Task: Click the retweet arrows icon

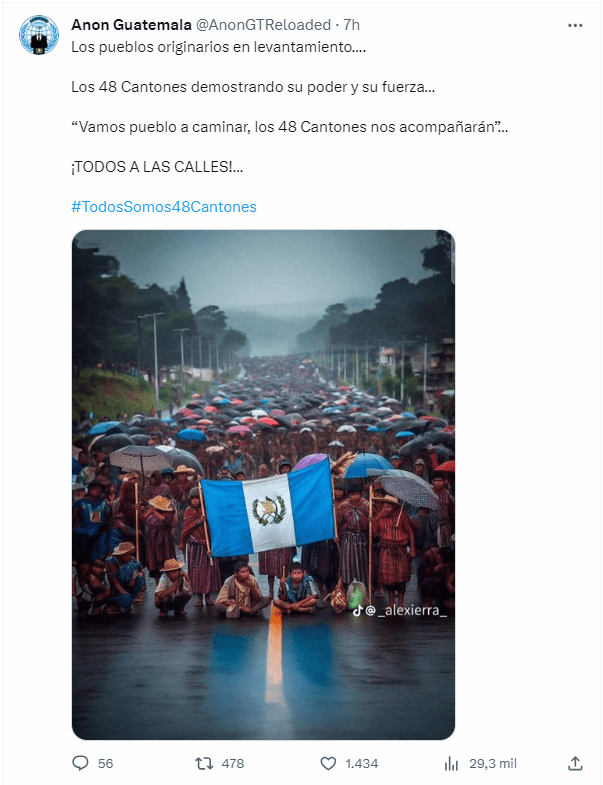Action: point(204,763)
